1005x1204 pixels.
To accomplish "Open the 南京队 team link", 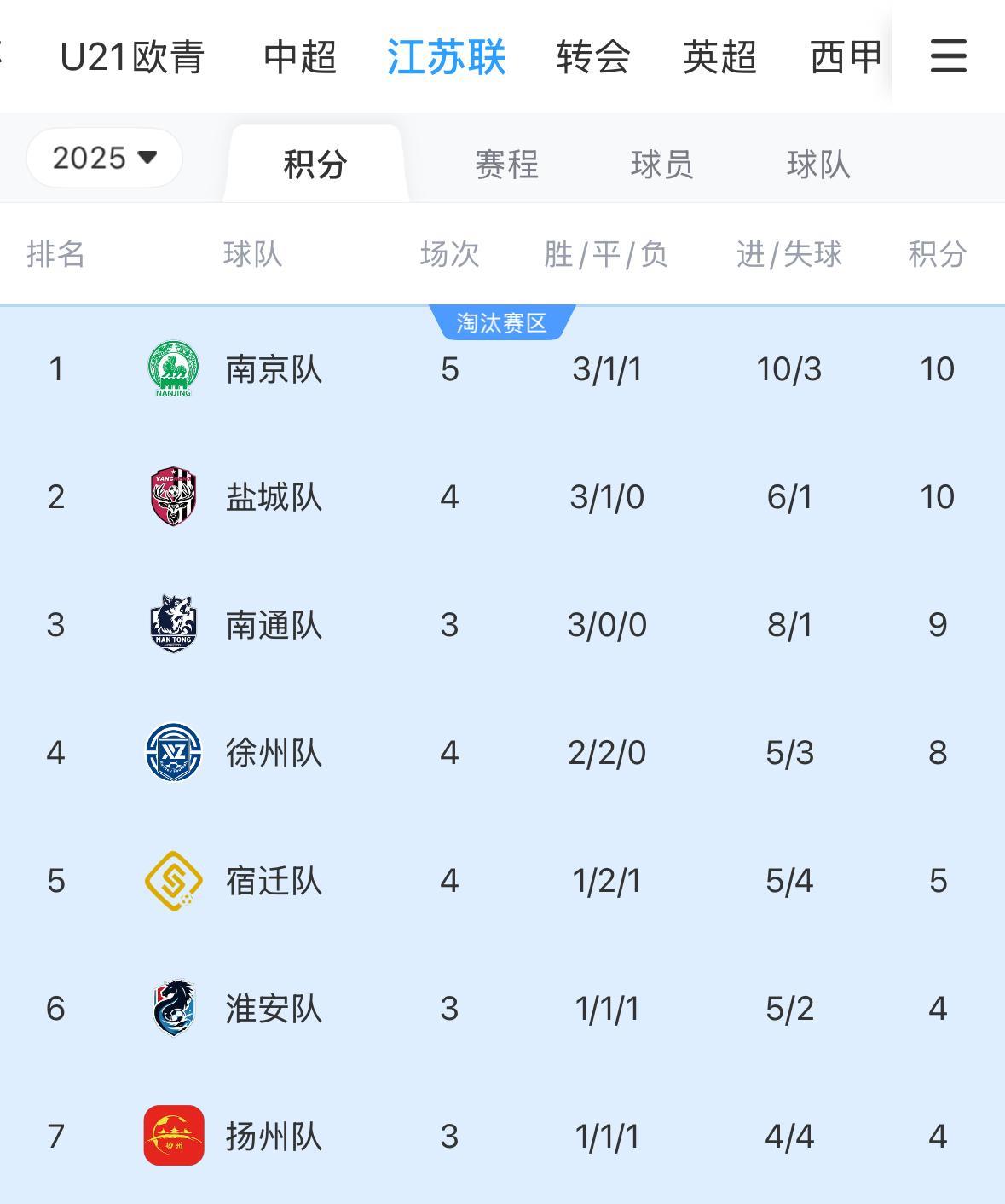I will [x=274, y=369].
